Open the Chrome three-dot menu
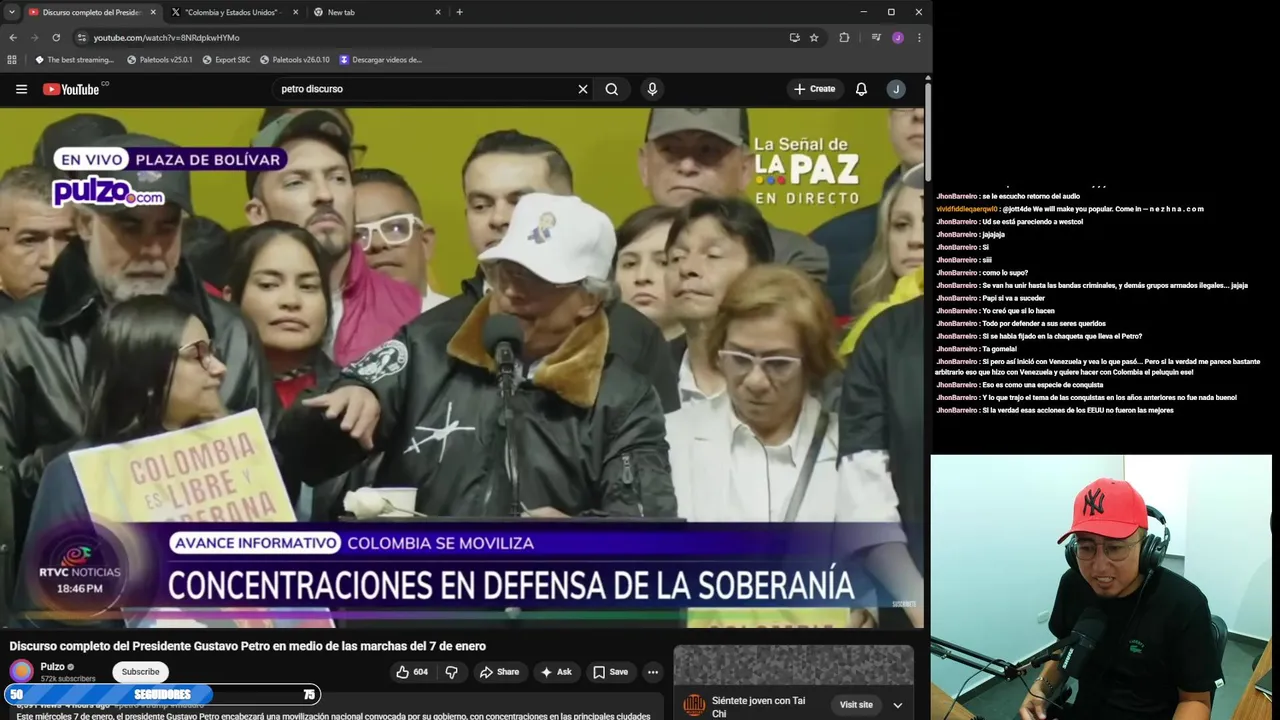This screenshot has height=720, width=1280. click(919, 38)
